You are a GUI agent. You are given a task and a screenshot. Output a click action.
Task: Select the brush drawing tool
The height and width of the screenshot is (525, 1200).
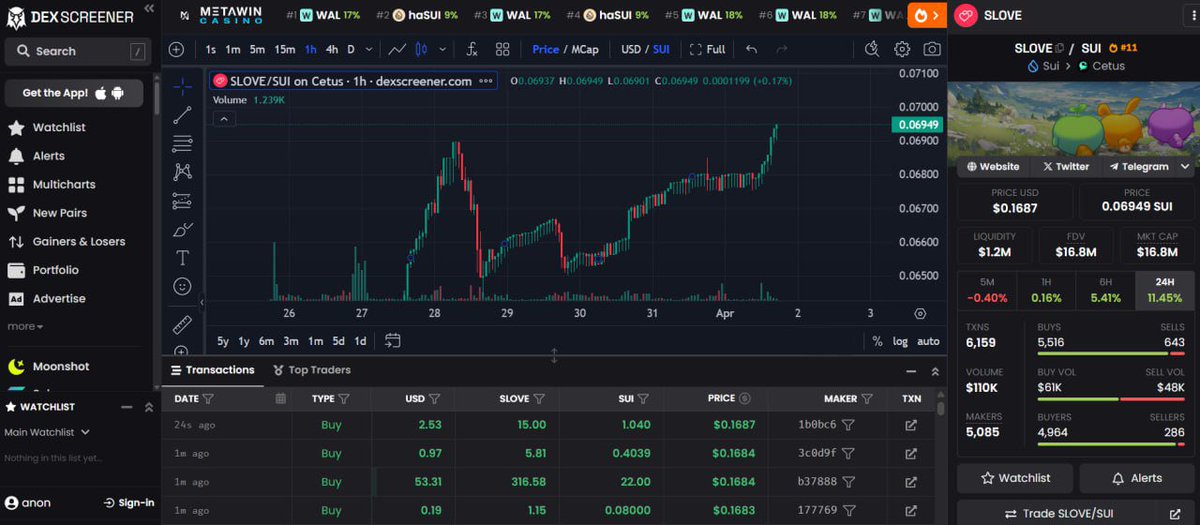click(x=182, y=229)
